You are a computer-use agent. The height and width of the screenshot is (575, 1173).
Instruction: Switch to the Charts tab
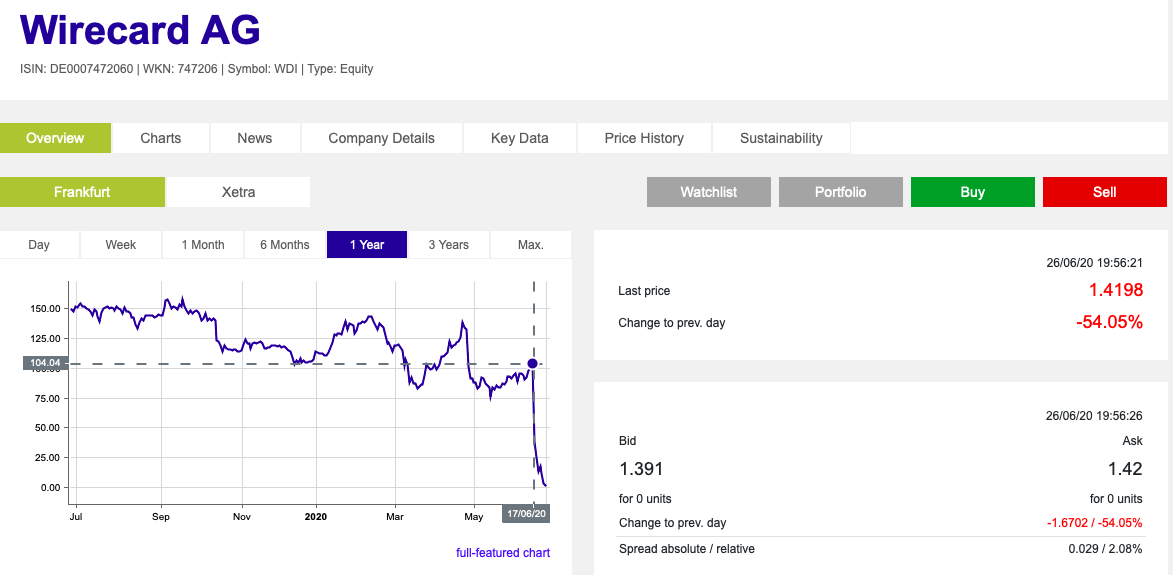pos(161,138)
